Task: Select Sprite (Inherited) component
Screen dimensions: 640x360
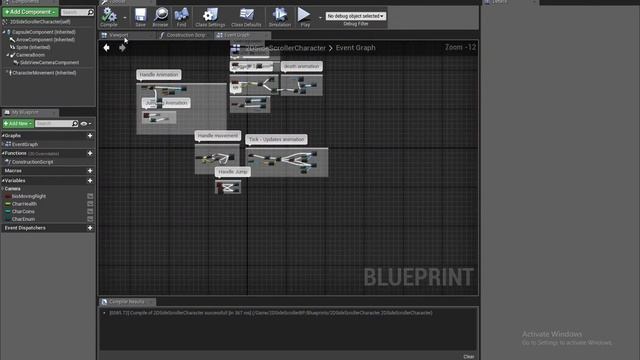Action: point(33,47)
